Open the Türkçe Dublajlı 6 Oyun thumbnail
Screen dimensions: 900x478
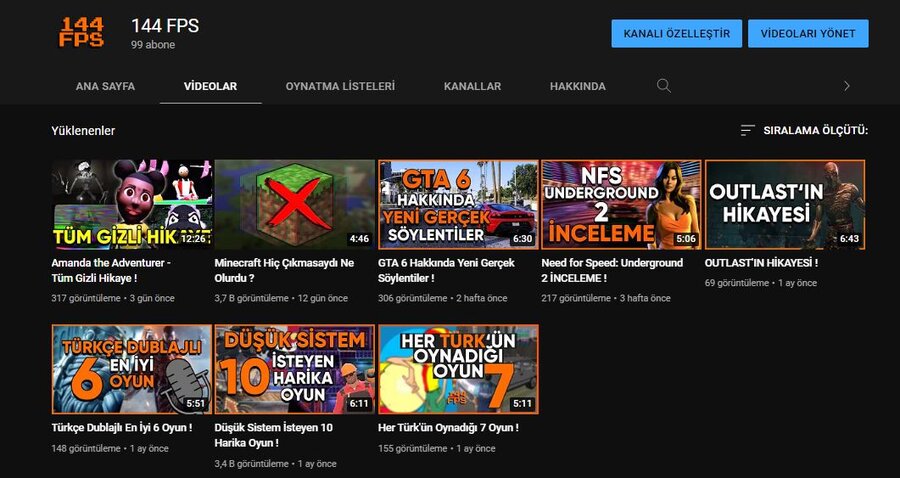tap(131, 369)
